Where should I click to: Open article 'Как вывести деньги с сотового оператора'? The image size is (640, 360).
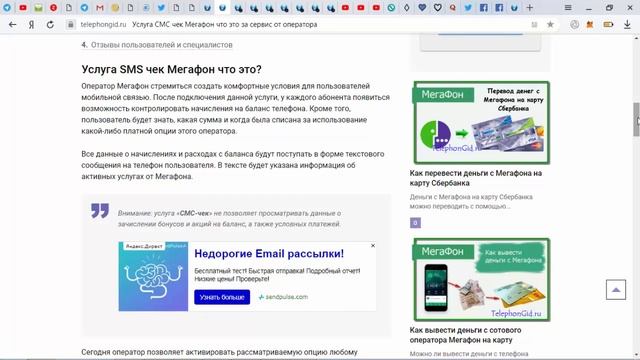[465, 335]
